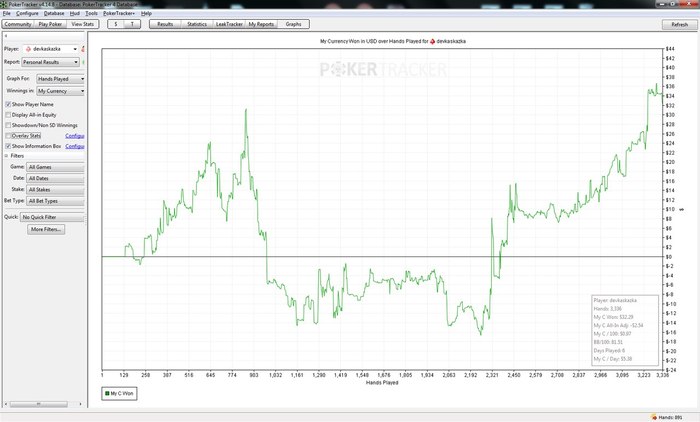Select the T (tournament) game type button
Image resolution: width=700 pixels, height=422 pixels.
tap(132, 24)
